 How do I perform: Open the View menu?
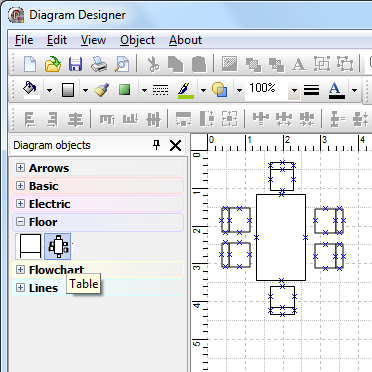(x=93, y=40)
